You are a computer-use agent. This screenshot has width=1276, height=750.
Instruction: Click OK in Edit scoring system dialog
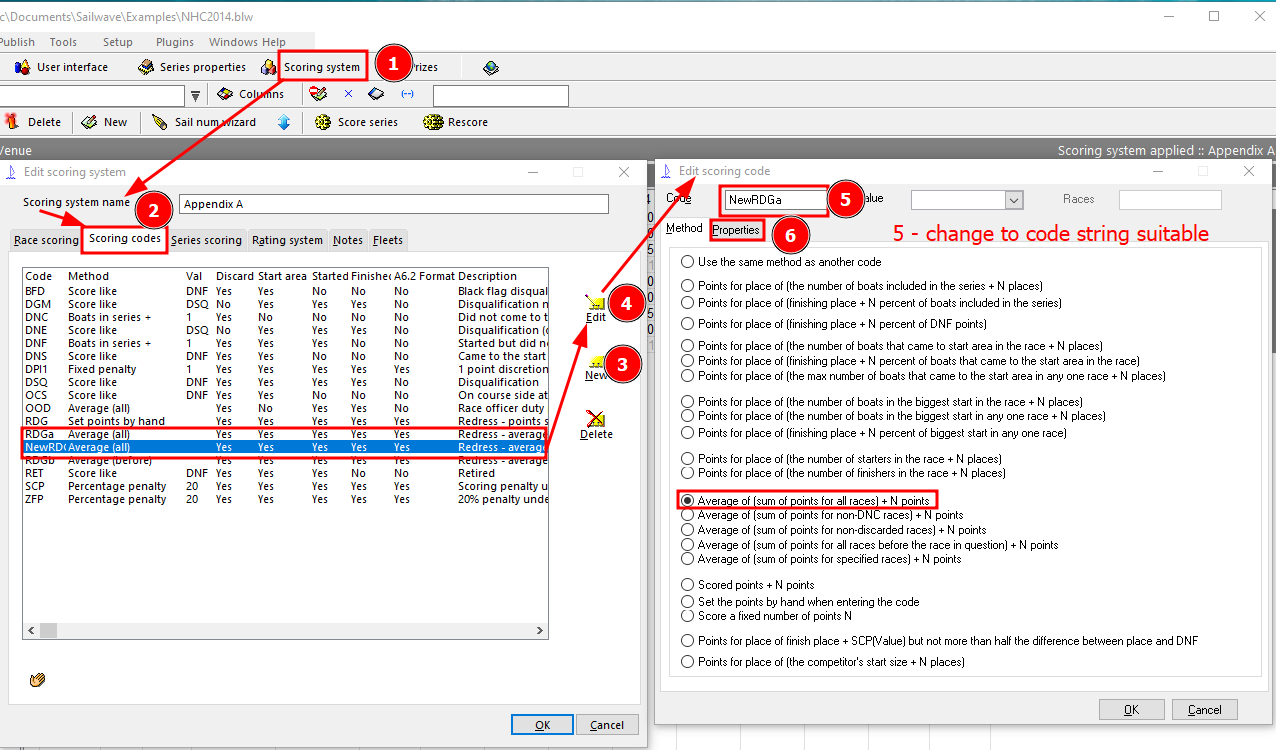coord(542,725)
